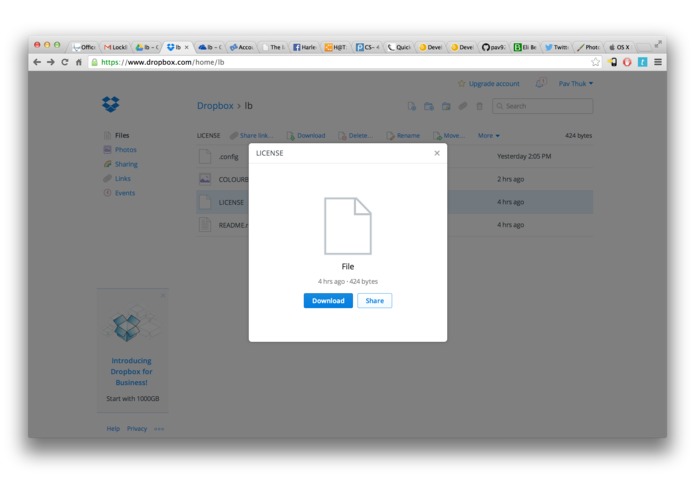This screenshot has width=695, height=494.
Task: Click the Dropbox breadcrumb link
Action: tap(215, 106)
